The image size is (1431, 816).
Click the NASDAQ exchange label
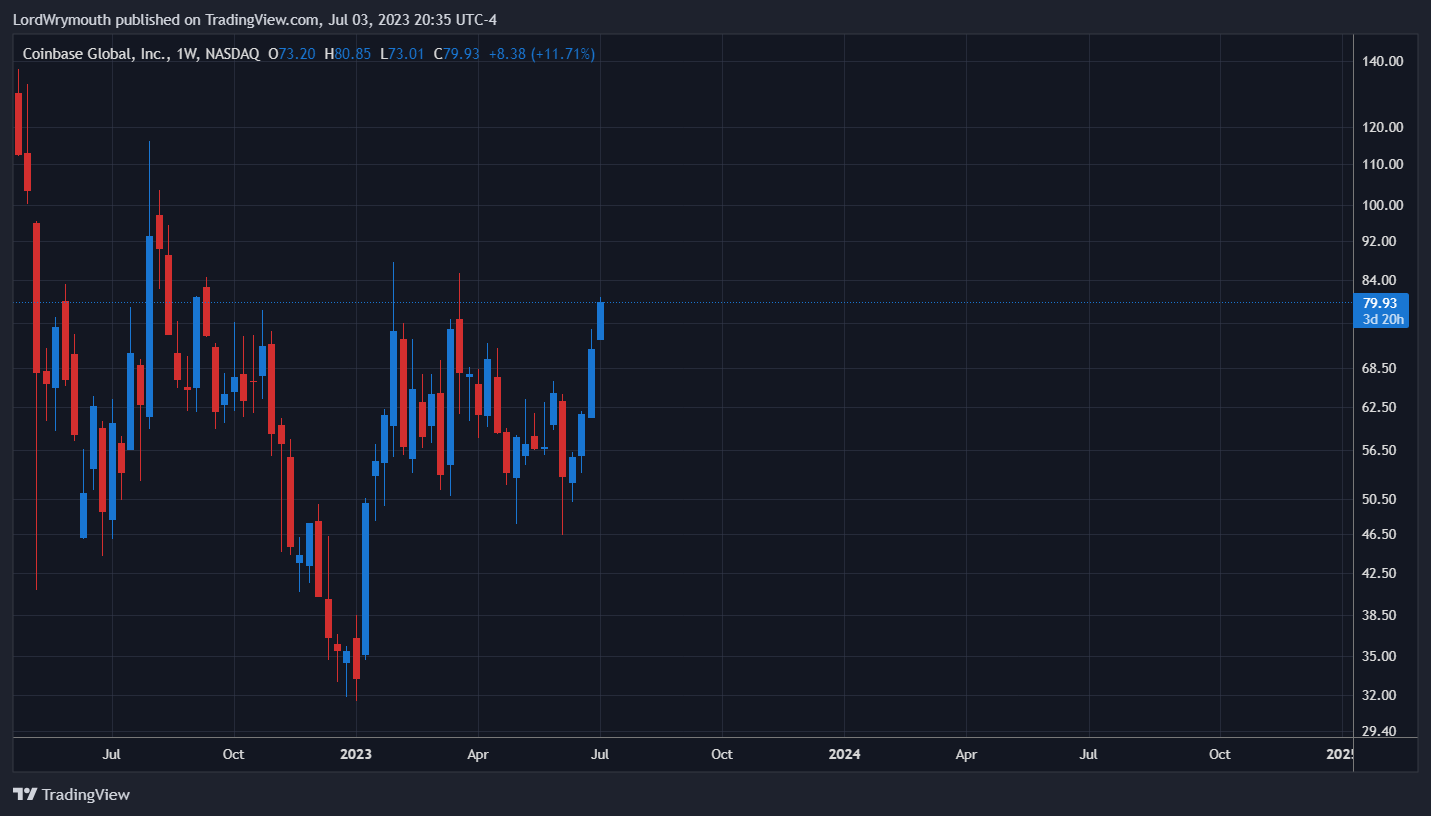pos(232,54)
